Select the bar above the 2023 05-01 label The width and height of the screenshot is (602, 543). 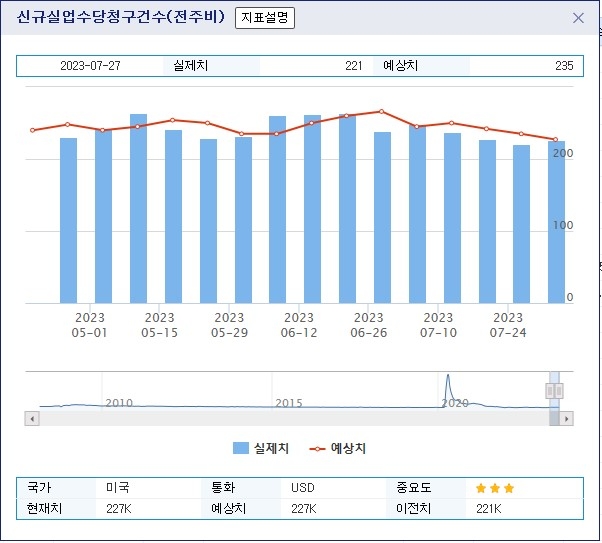click(103, 217)
